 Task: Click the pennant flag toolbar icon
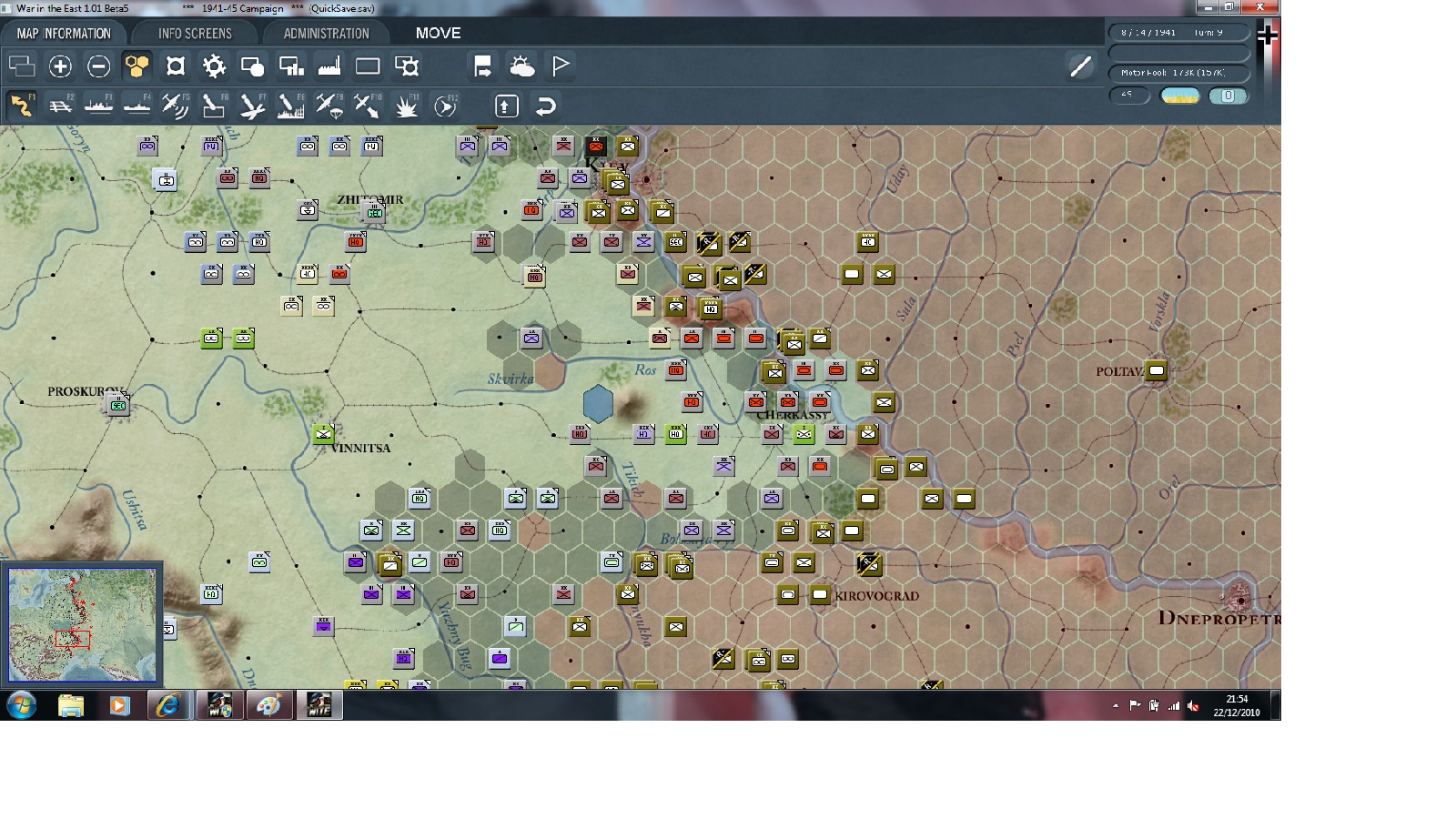(x=561, y=66)
